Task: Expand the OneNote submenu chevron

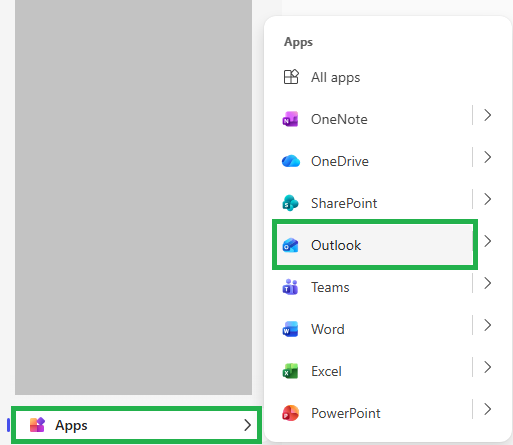Action: click(487, 115)
